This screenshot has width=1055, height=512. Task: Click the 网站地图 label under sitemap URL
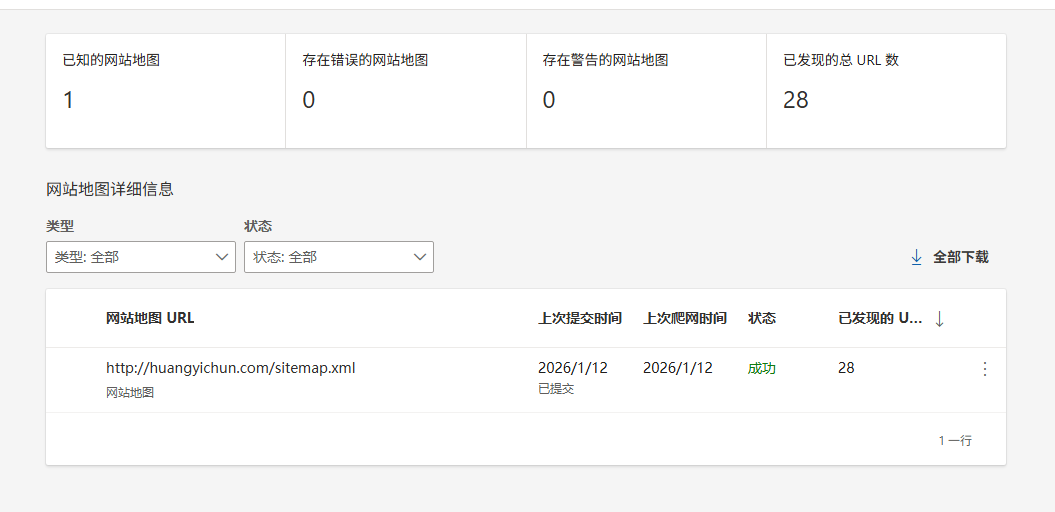[130, 392]
